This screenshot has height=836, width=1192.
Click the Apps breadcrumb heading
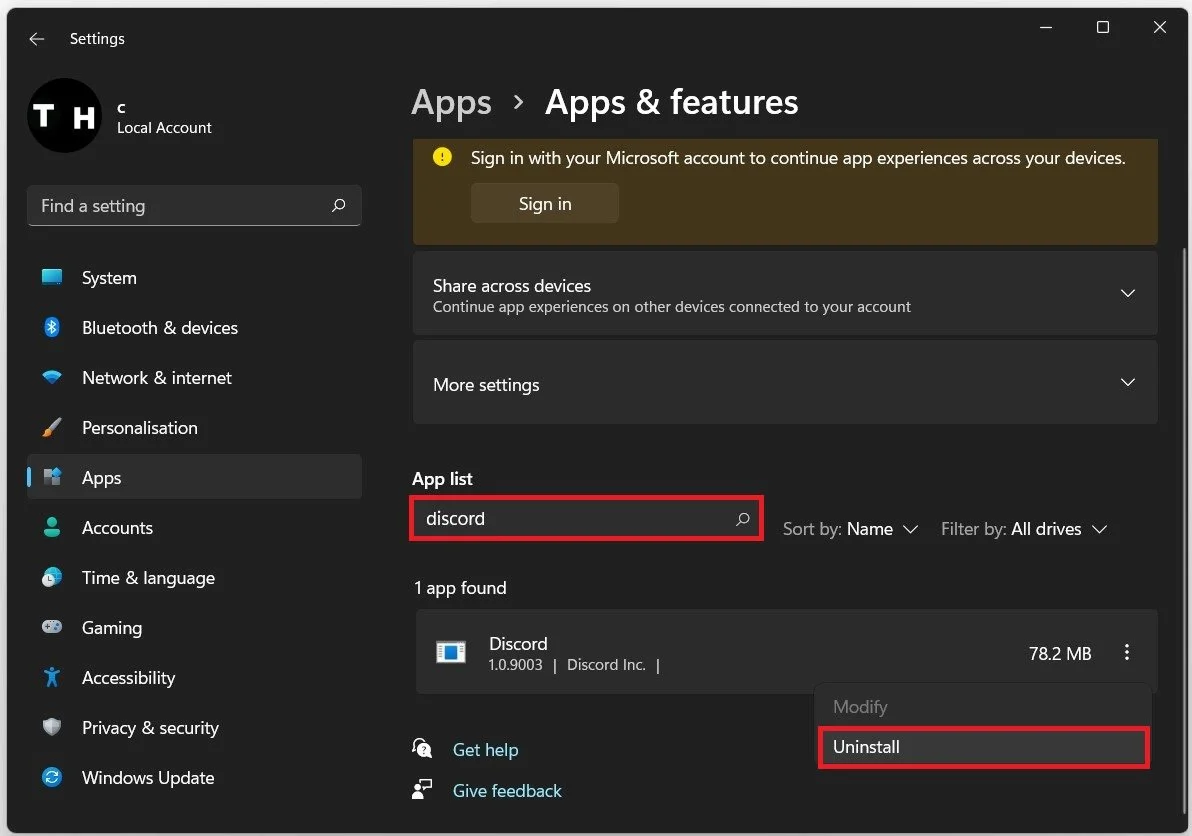[451, 102]
